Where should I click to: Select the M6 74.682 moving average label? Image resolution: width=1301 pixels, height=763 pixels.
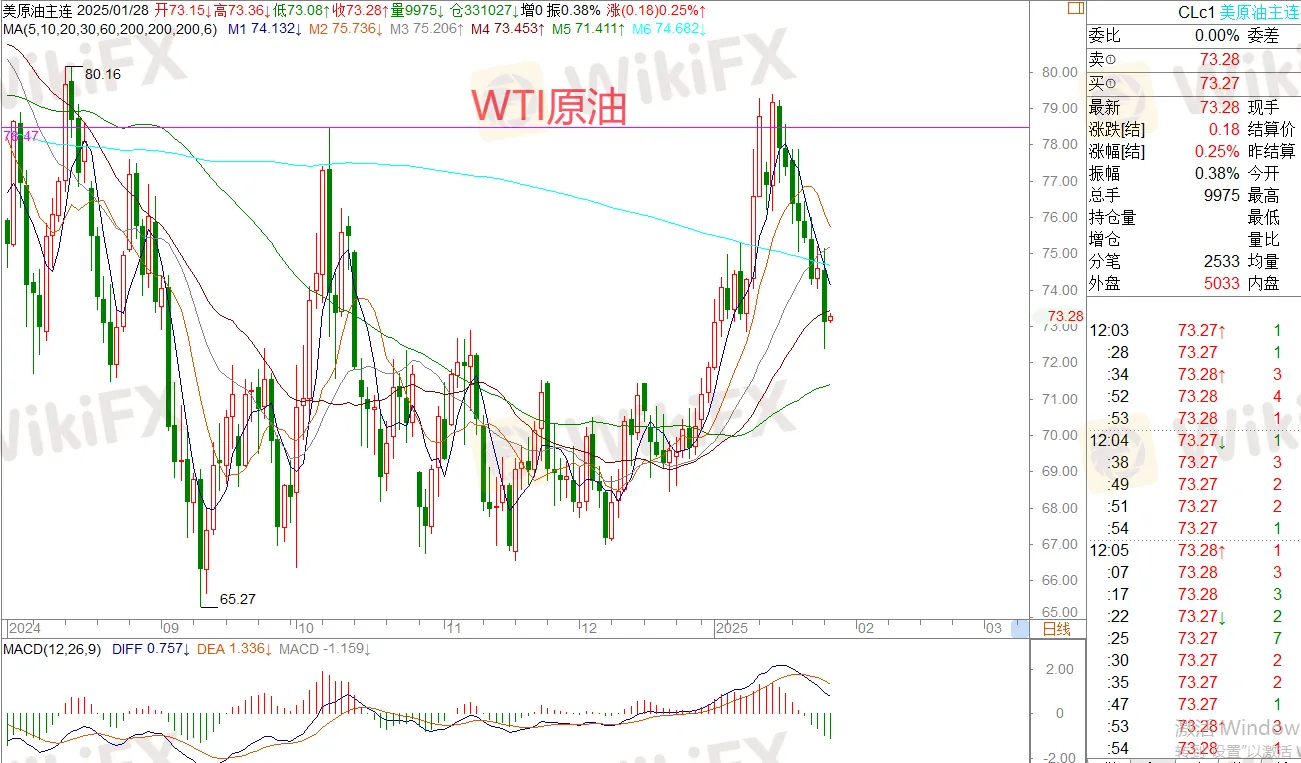667,28
